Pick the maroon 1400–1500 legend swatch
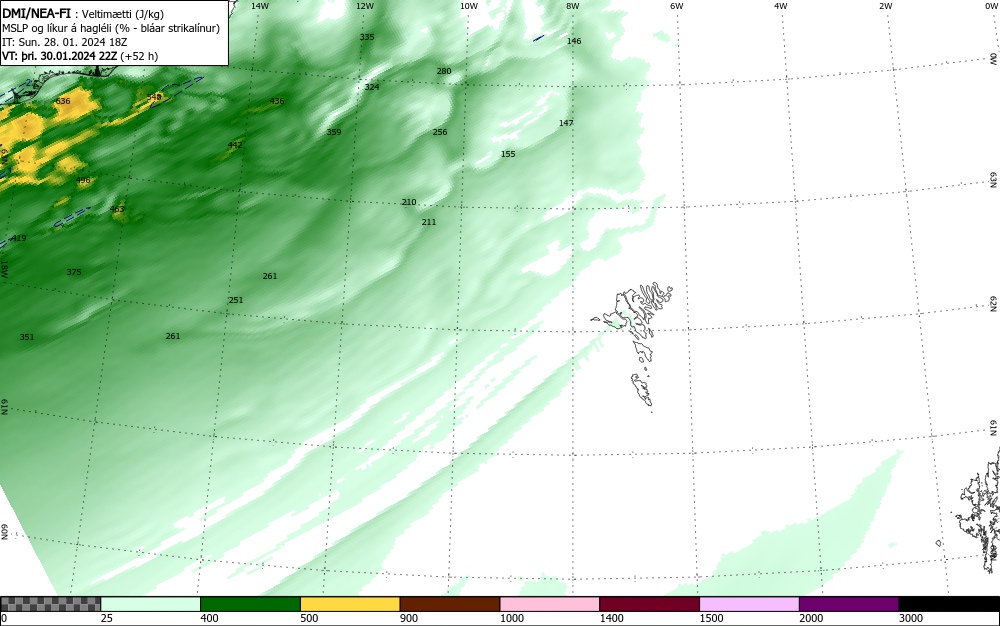 (649, 604)
